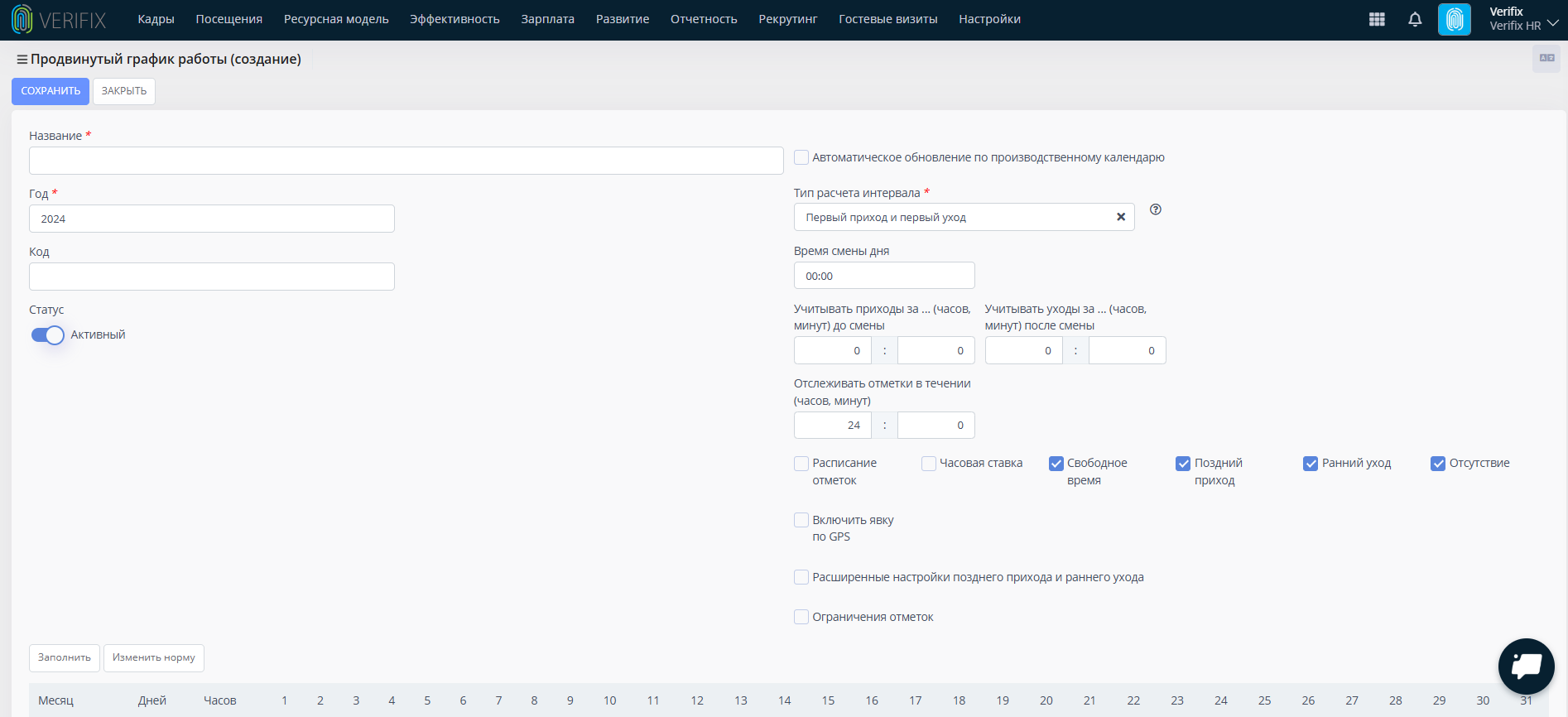Click the Сохранить button
The image size is (1568, 717).
coord(51,91)
